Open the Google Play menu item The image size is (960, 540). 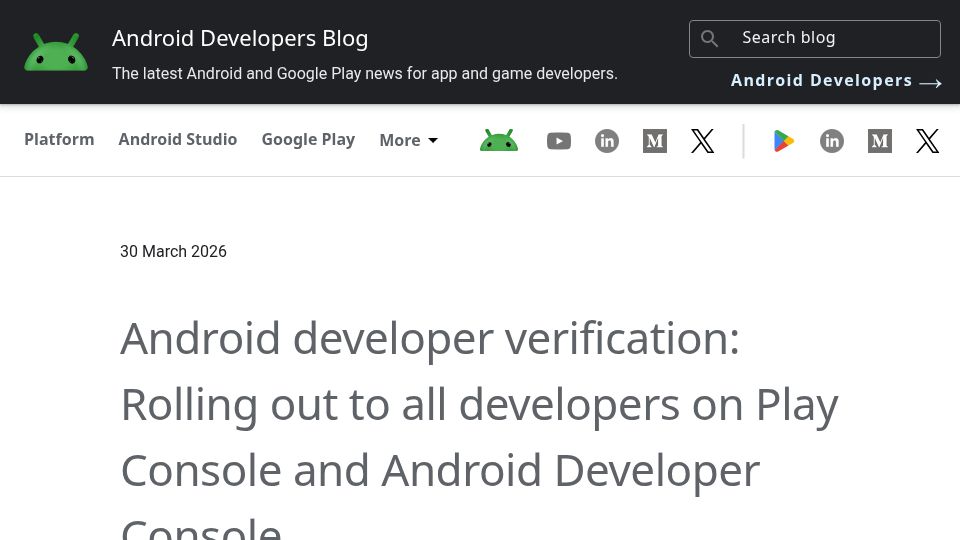[308, 140]
